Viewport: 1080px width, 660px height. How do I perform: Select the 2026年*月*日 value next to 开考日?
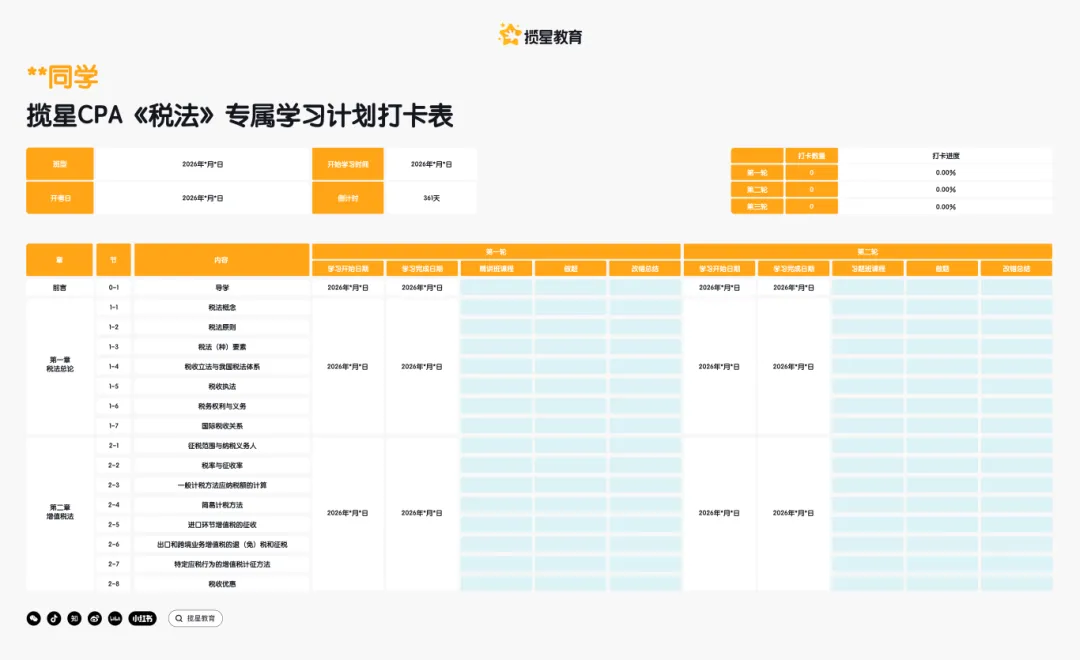click(x=202, y=198)
